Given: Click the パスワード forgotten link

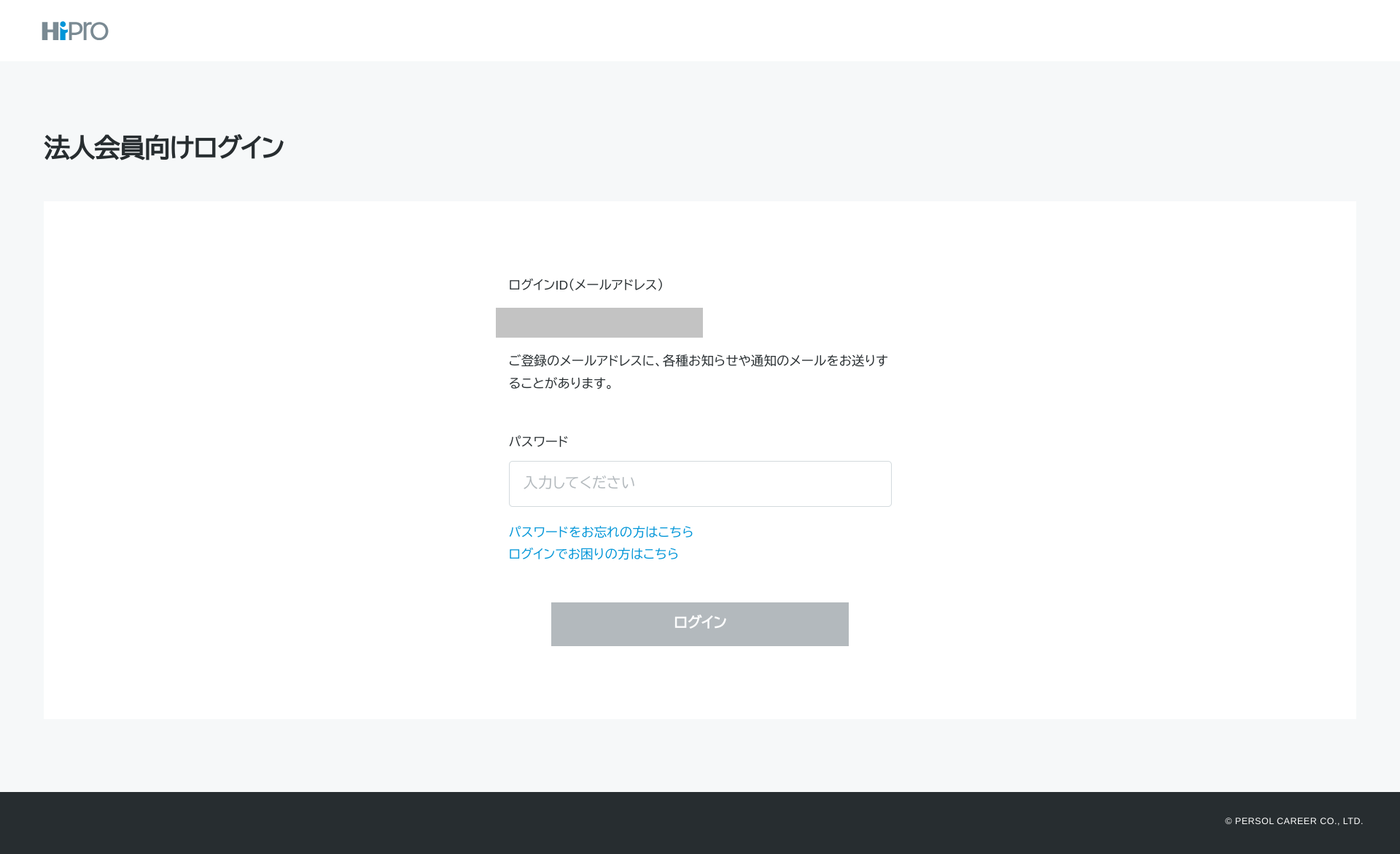Looking at the screenshot, I should [x=600, y=532].
